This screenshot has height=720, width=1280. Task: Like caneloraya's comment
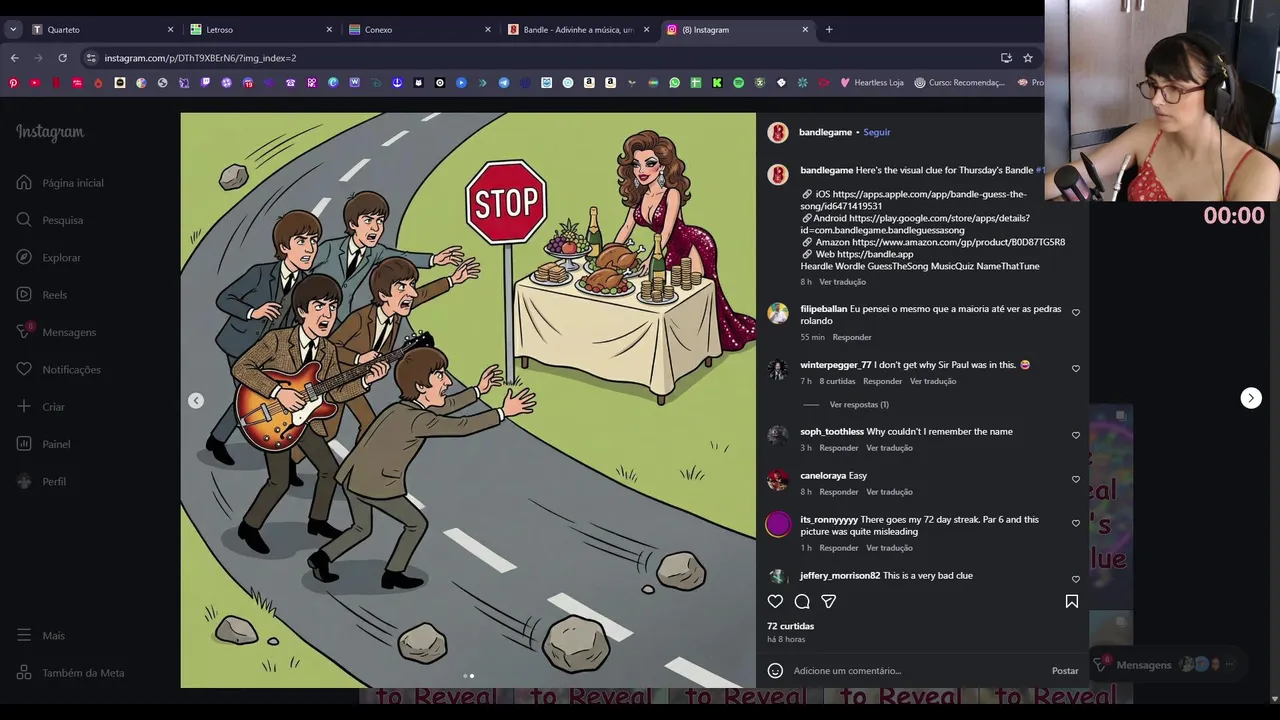click(x=1076, y=479)
